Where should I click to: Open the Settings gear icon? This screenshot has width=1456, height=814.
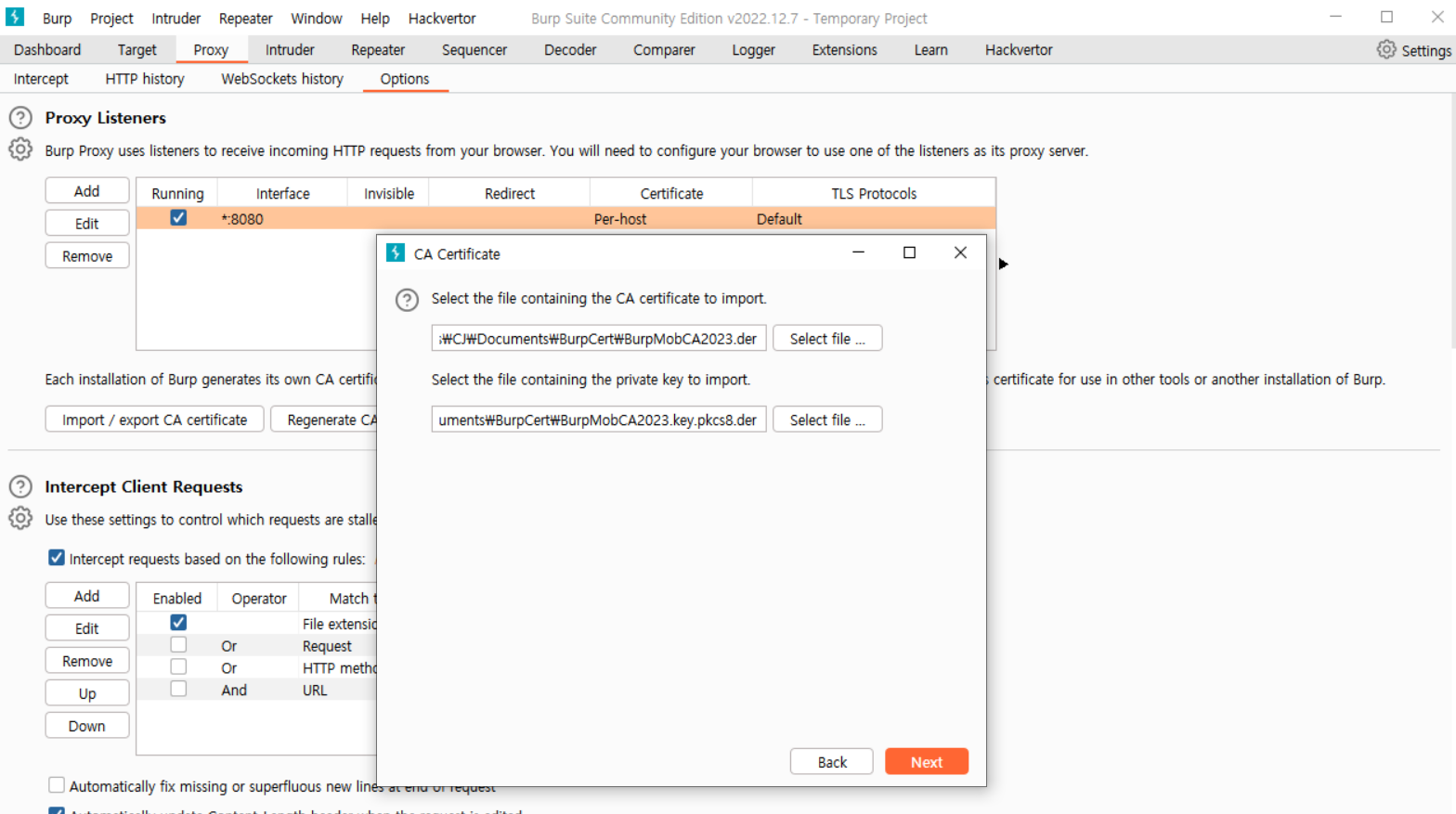(x=1386, y=49)
